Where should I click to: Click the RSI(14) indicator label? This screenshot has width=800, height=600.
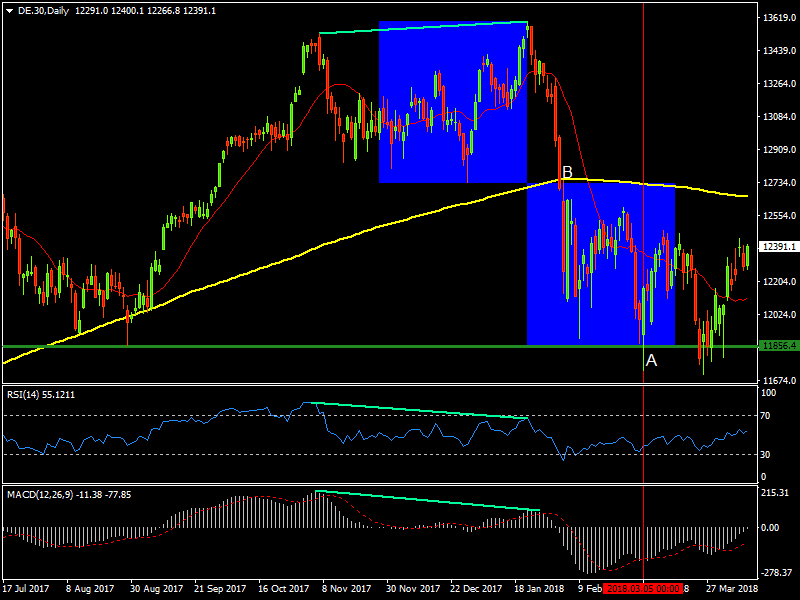[x=27, y=395]
